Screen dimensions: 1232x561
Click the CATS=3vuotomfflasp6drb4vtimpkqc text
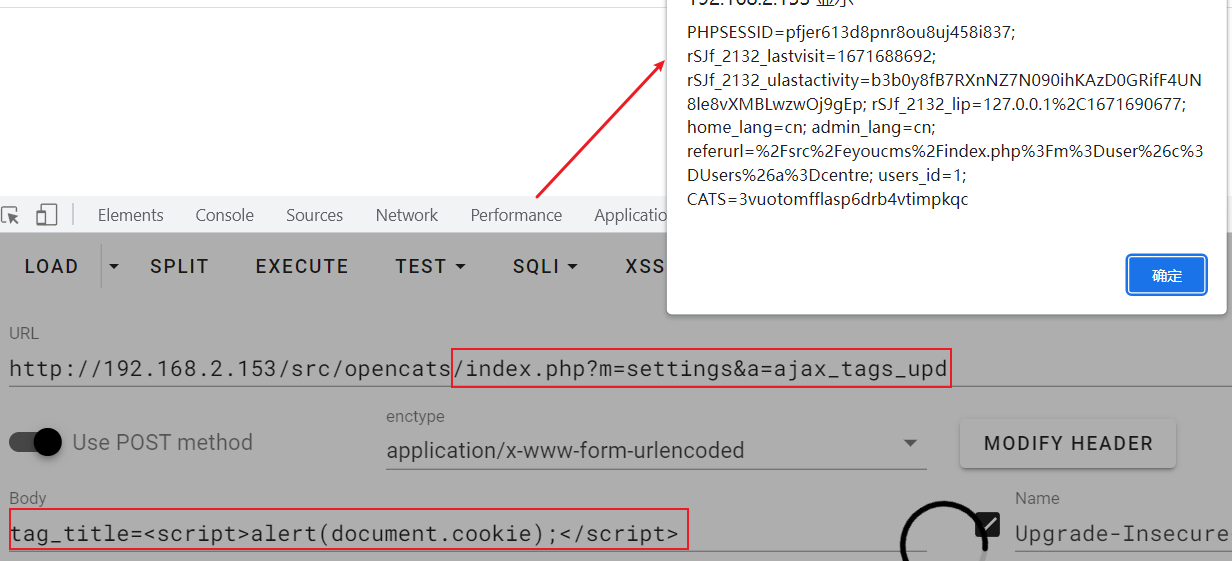(827, 199)
